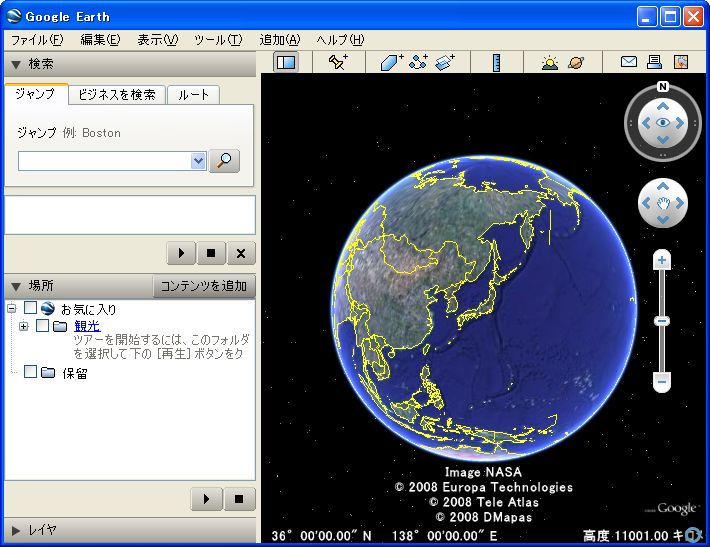Open the 追加 menu
This screenshot has width=710, height=547.
click(279, 40)
